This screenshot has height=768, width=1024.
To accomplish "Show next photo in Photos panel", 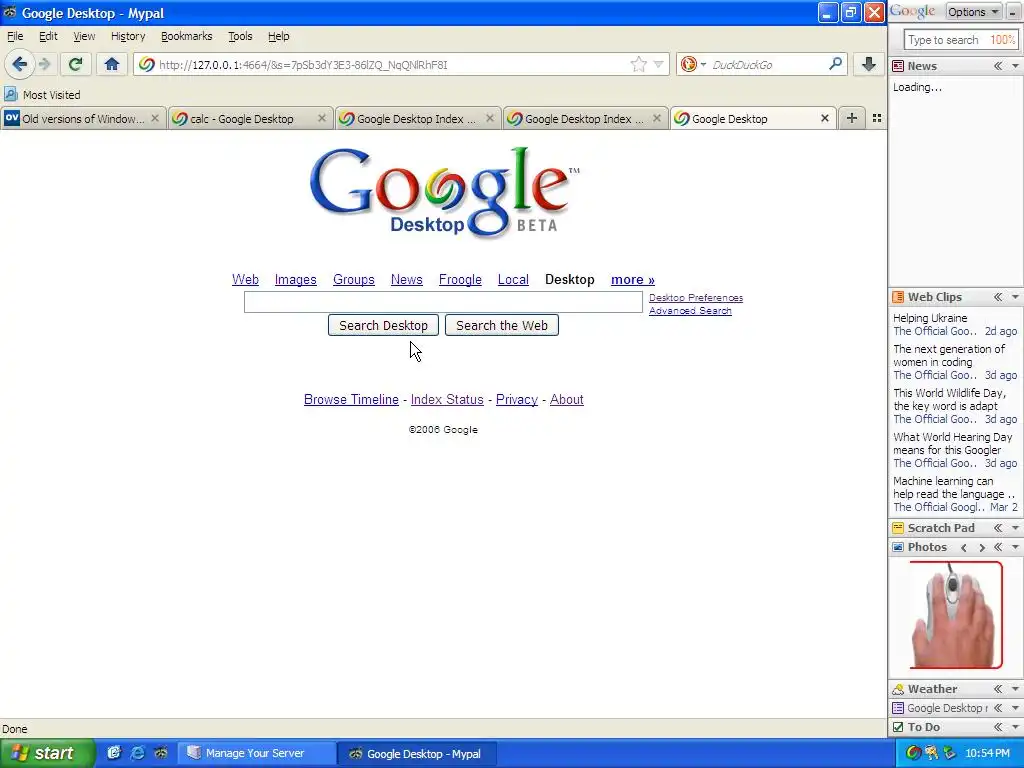I will pyautogui.click(x=982, y=547).
